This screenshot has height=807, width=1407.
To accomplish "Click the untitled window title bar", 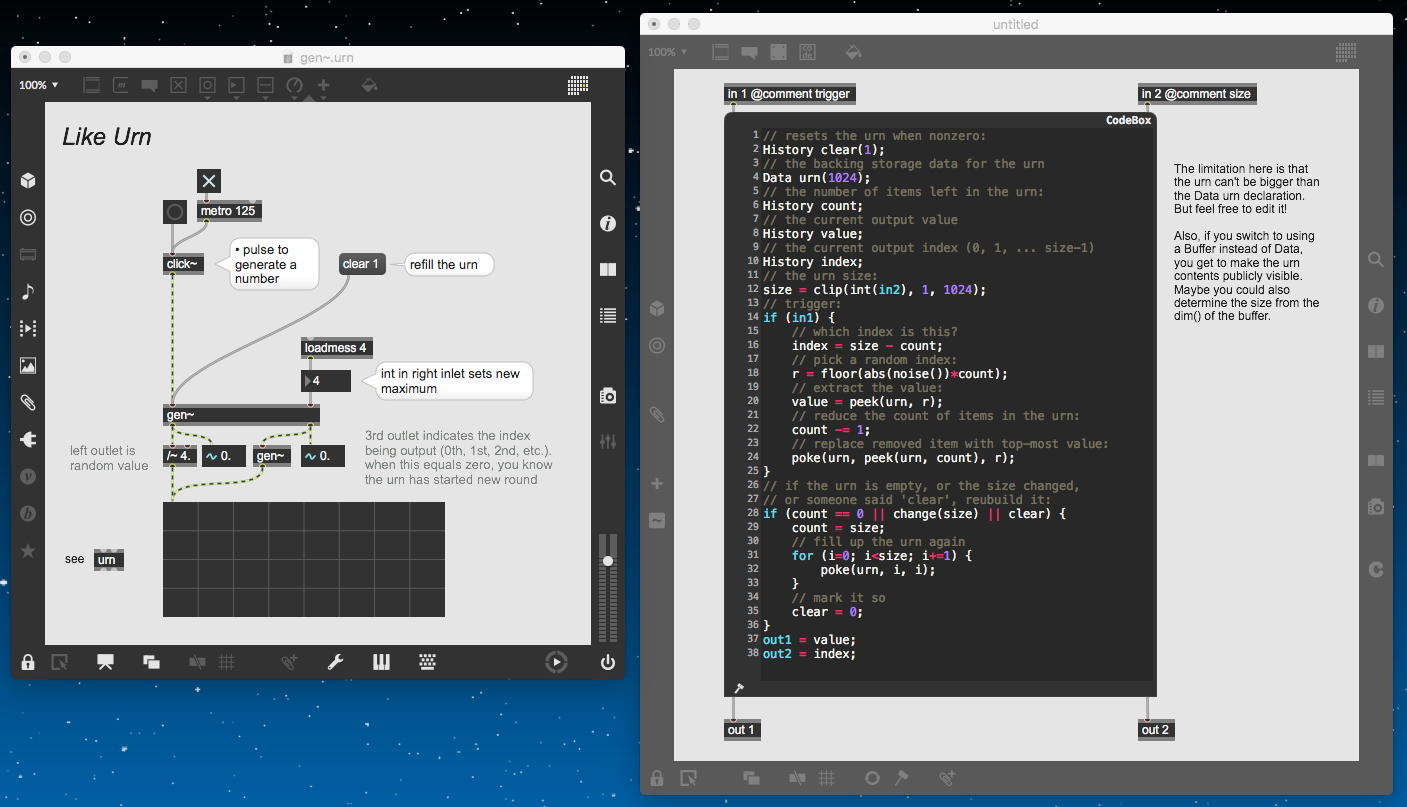I will click(1015, 24).
